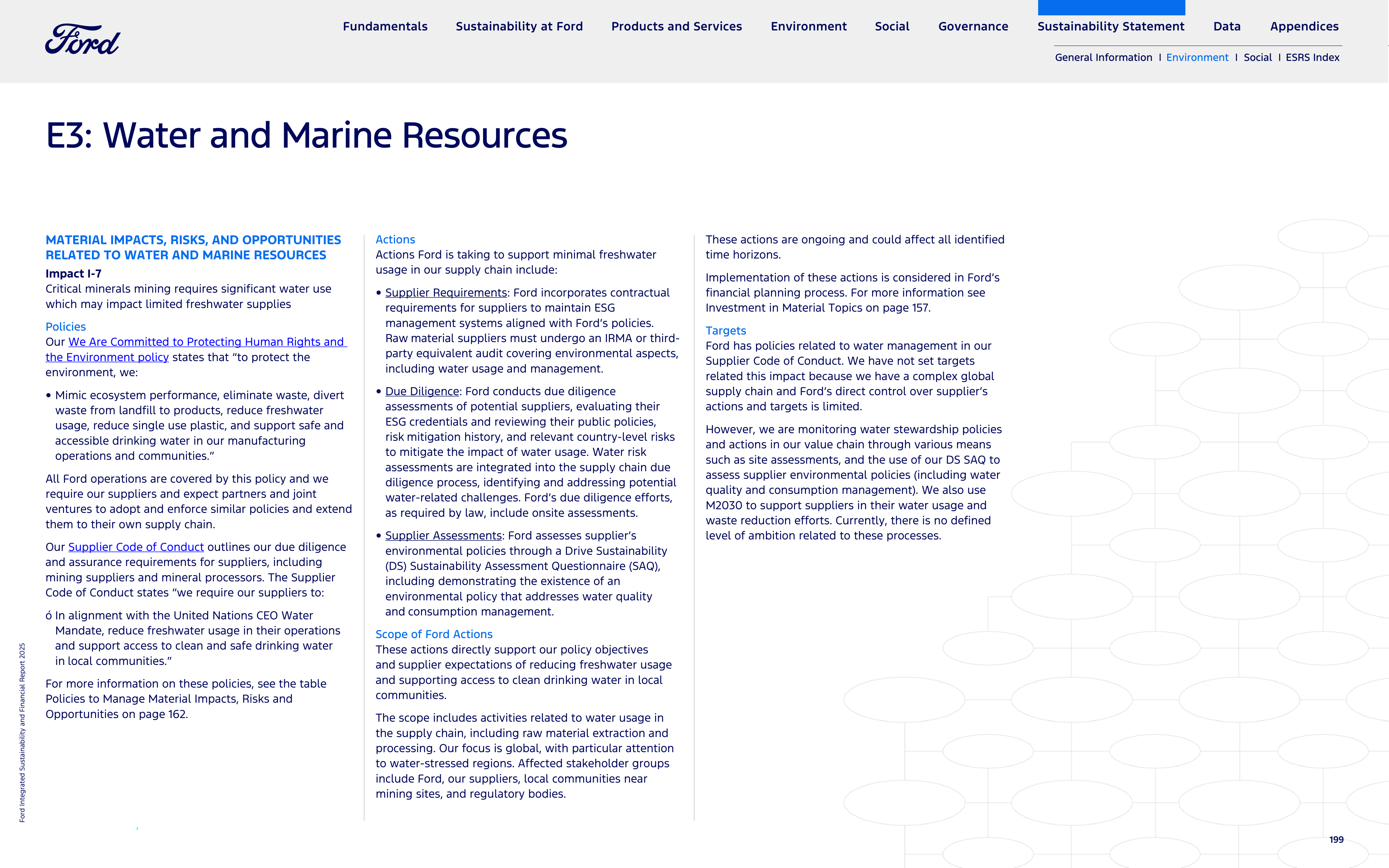Screen dimensions: 1389x868
Task: Go to ESRS Index sub-navigation link
Action: pos(1312,58)
